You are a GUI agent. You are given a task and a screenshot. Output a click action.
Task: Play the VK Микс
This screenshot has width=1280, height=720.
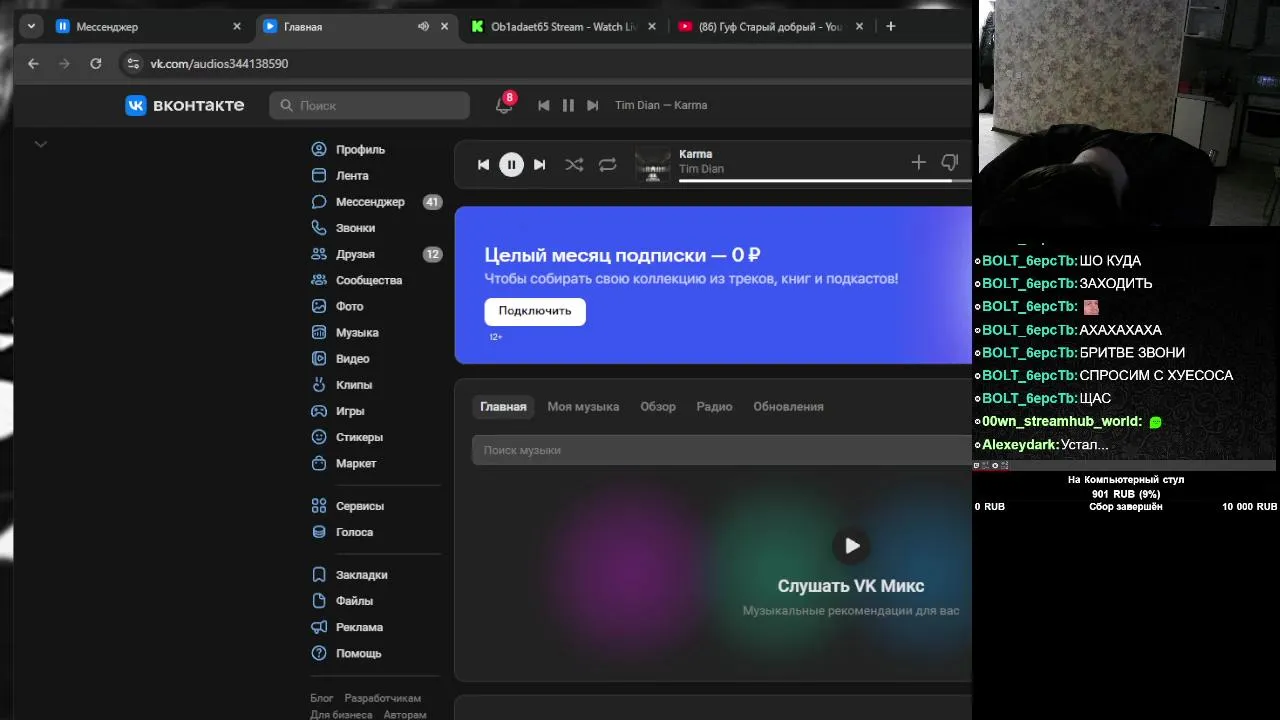click(852, 546)
